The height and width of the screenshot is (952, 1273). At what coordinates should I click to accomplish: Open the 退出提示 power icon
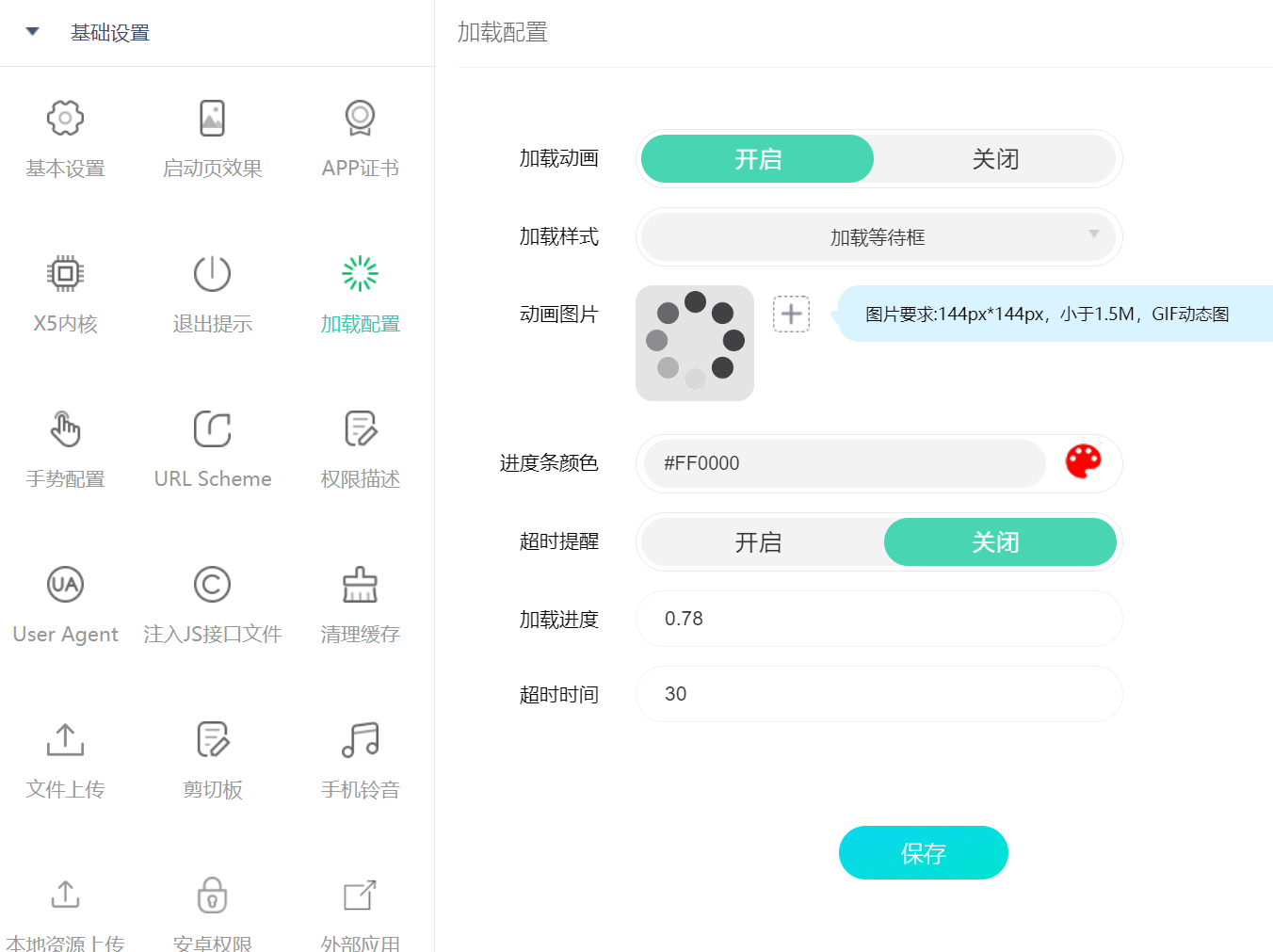pos(213,273)
